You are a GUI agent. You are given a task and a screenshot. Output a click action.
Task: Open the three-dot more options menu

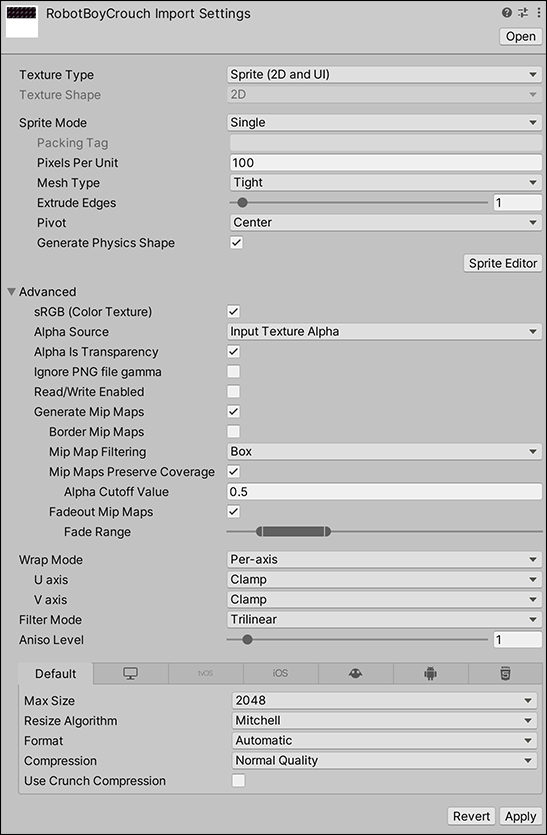(538, 13)
